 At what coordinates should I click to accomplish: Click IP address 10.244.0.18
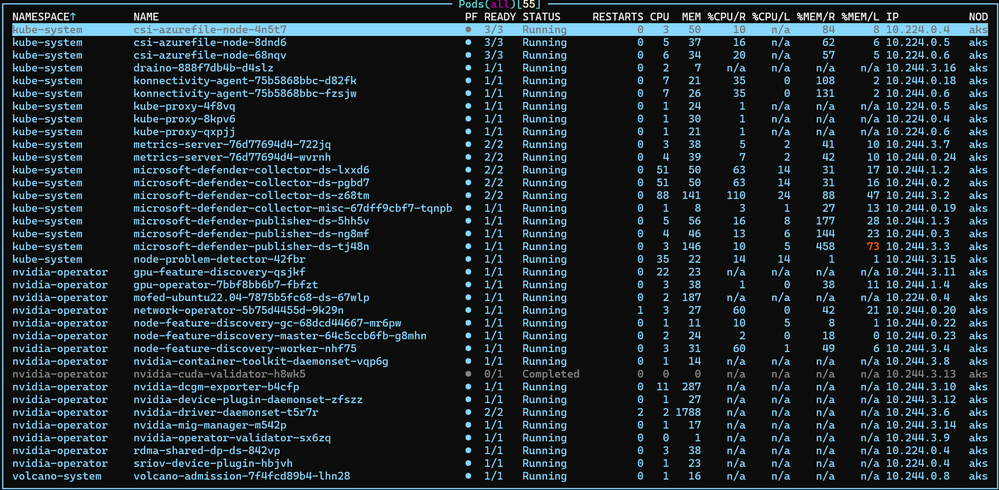click(921, 80)
